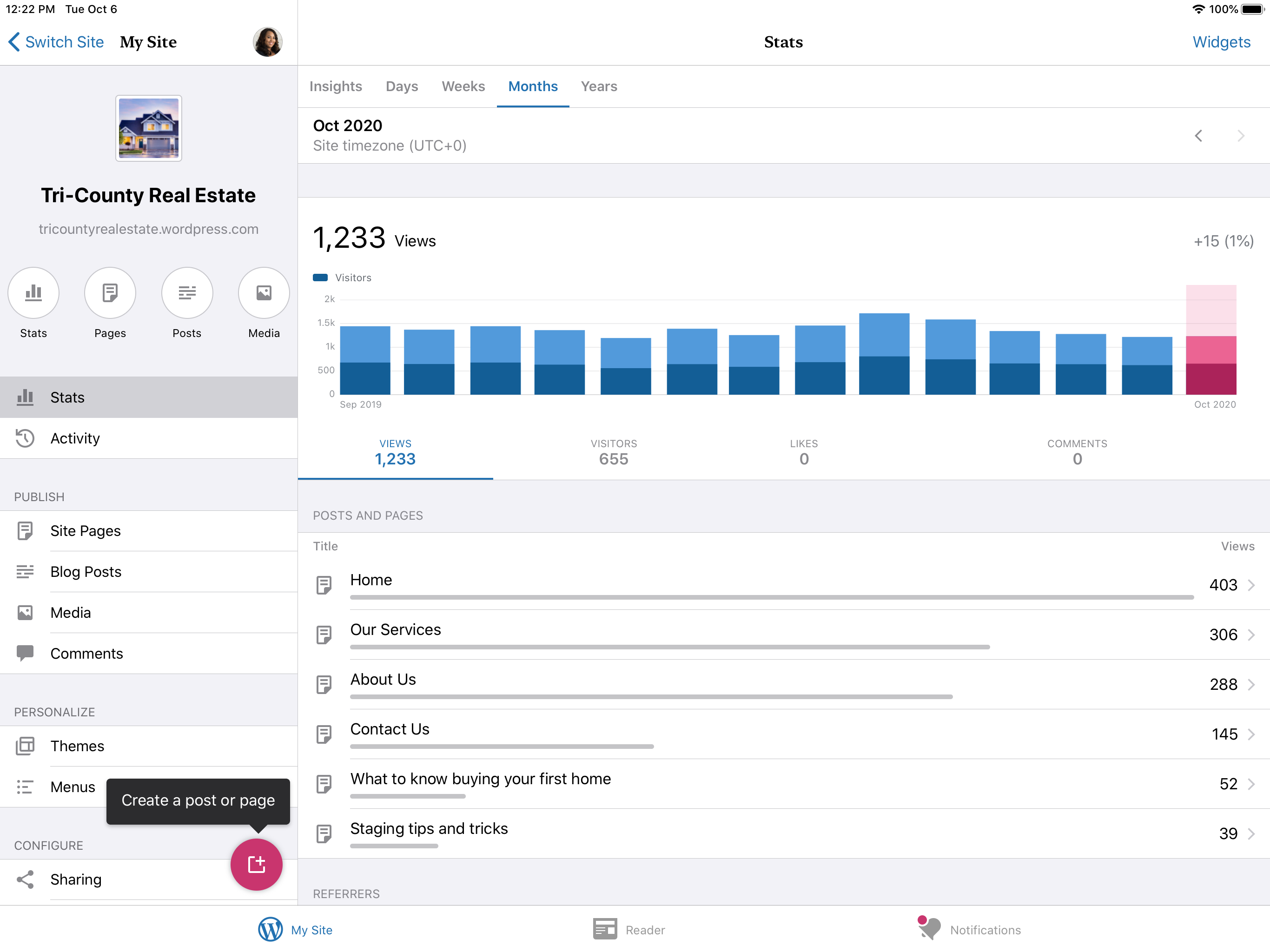The height and width of the screenshot is (952, 1270).
Task: Open the Notifications tab icon
Action: (x=929, y=928)
